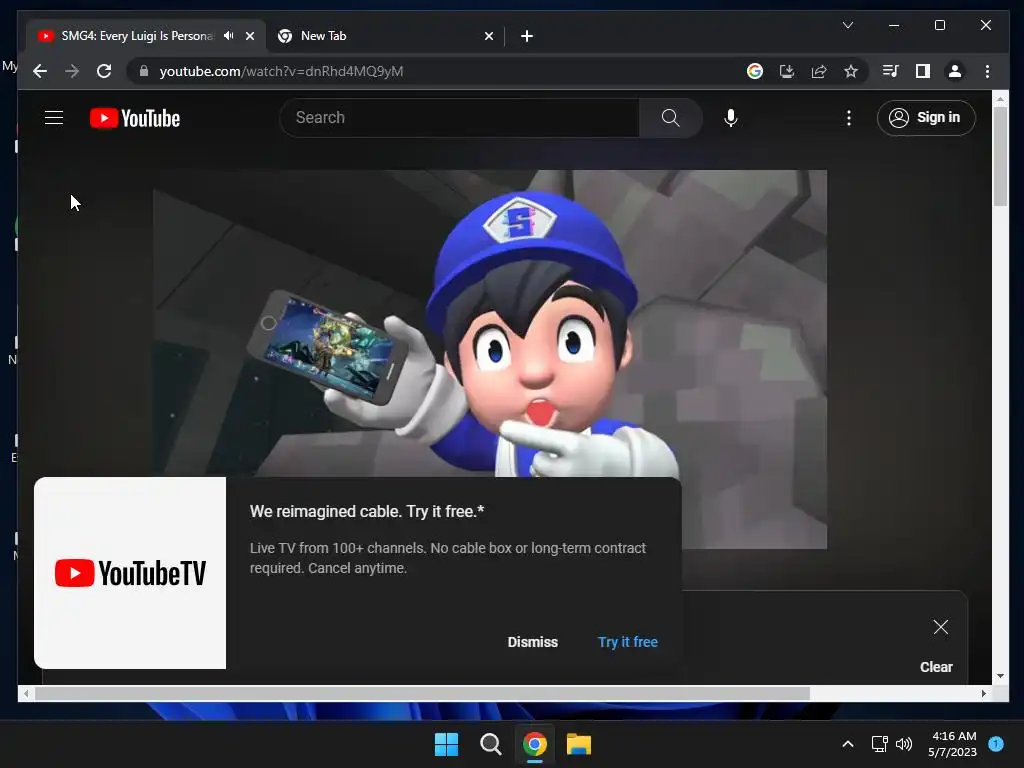Image resolution: width=1024 pixels, height=768 pixels.
Task: Open a new browser tab with plus
Action: tap(527, 36)
